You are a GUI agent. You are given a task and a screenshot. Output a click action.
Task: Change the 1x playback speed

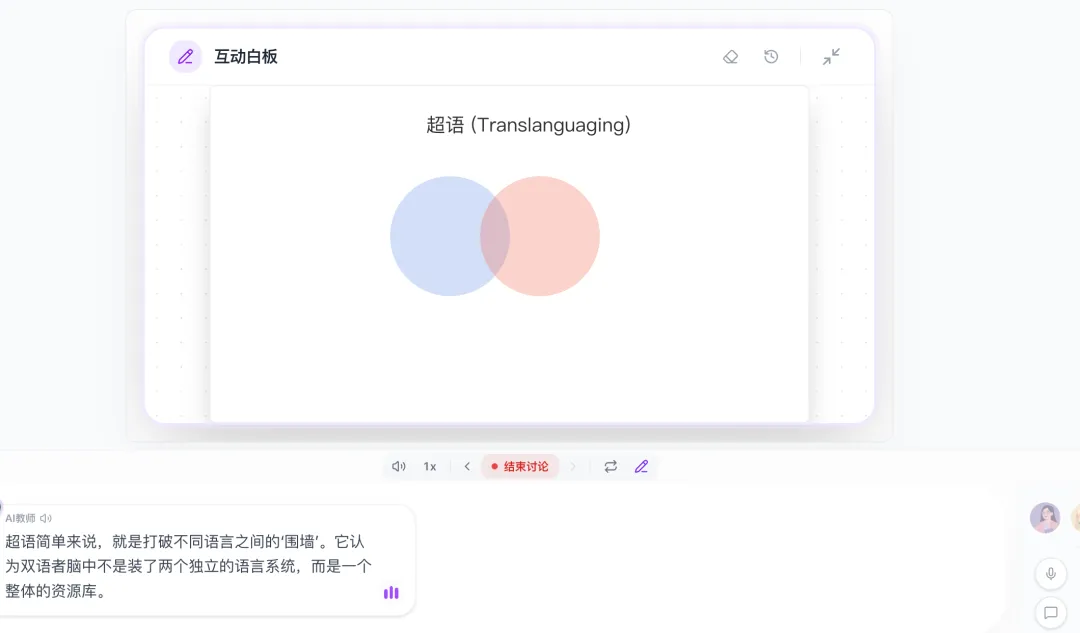(430, 466)
